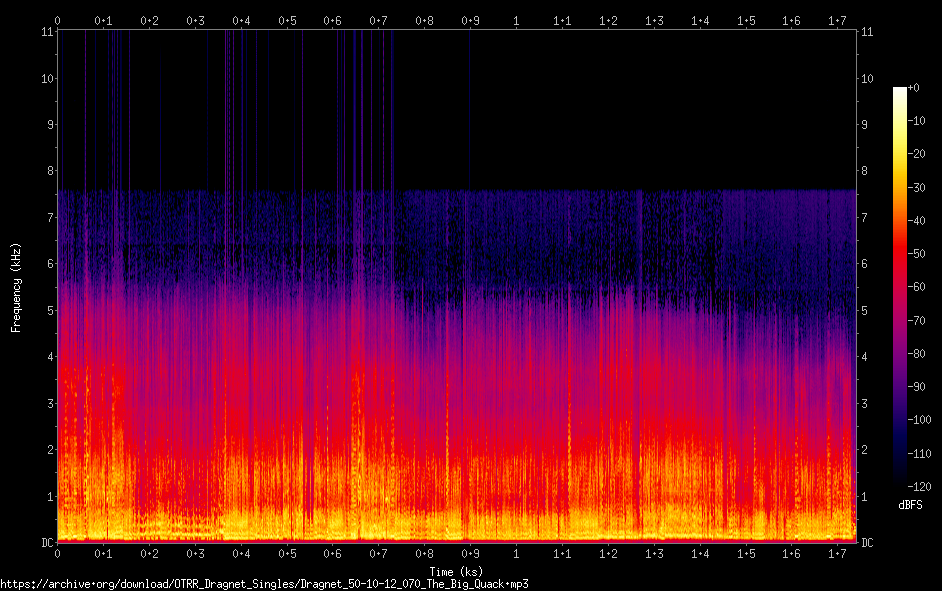Click the 'DC' label on the left axis
This screenshot has height=591, width=942.
pos(46,543)
